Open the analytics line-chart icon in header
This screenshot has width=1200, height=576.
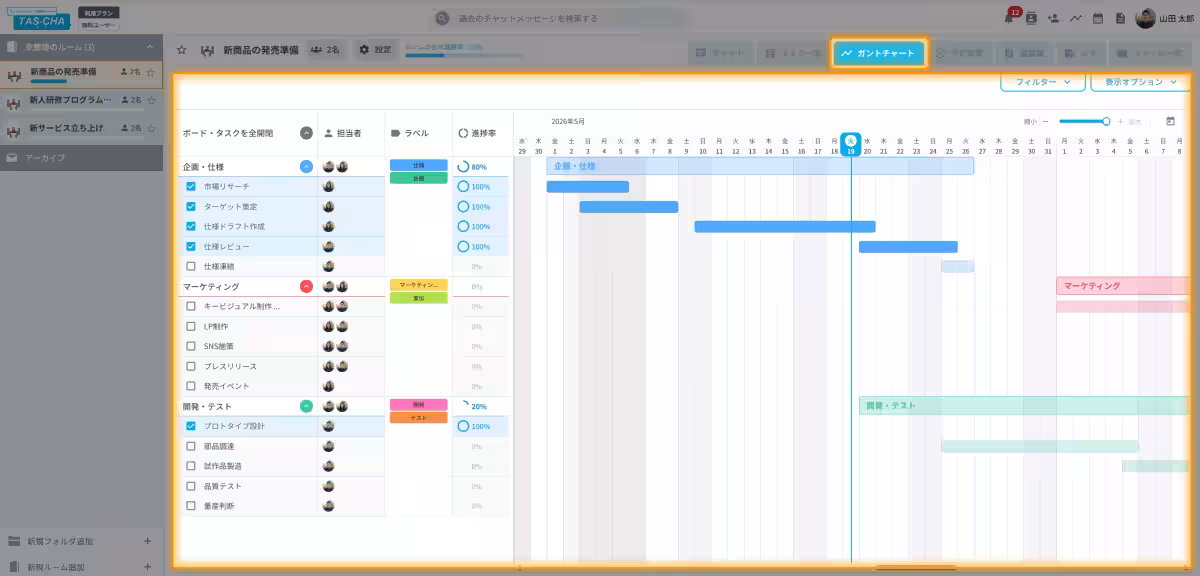coord(1076,18)
